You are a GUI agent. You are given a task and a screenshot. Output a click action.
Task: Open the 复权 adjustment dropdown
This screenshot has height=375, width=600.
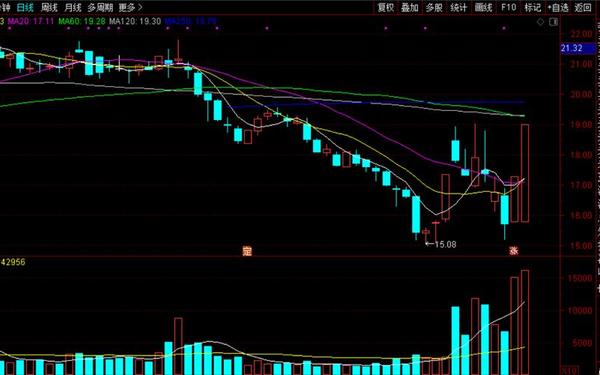coord(385,7)
